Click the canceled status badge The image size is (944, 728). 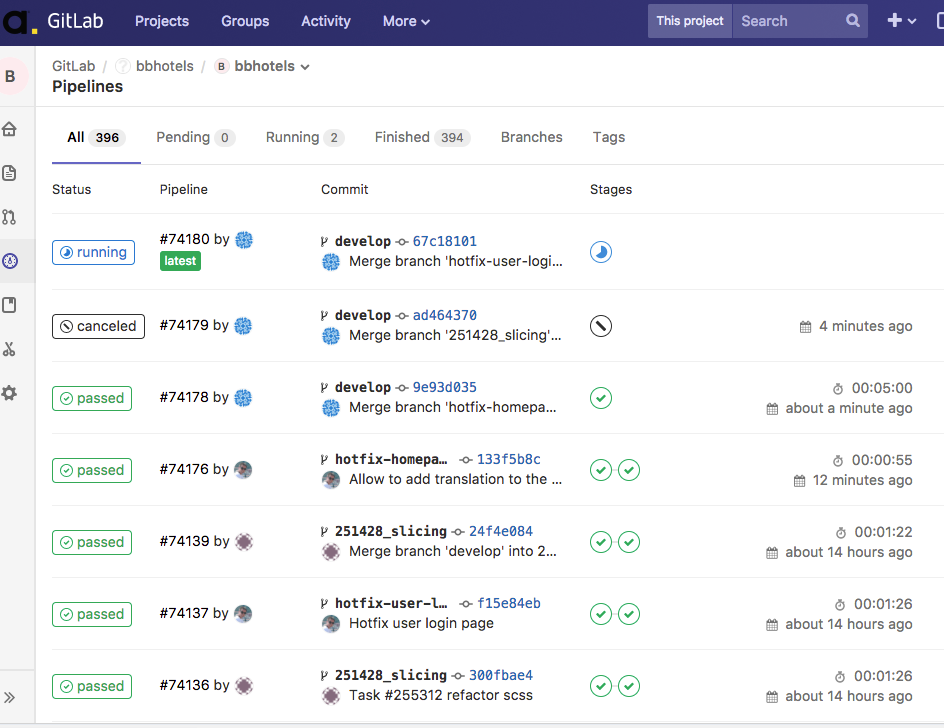point(98,326)
